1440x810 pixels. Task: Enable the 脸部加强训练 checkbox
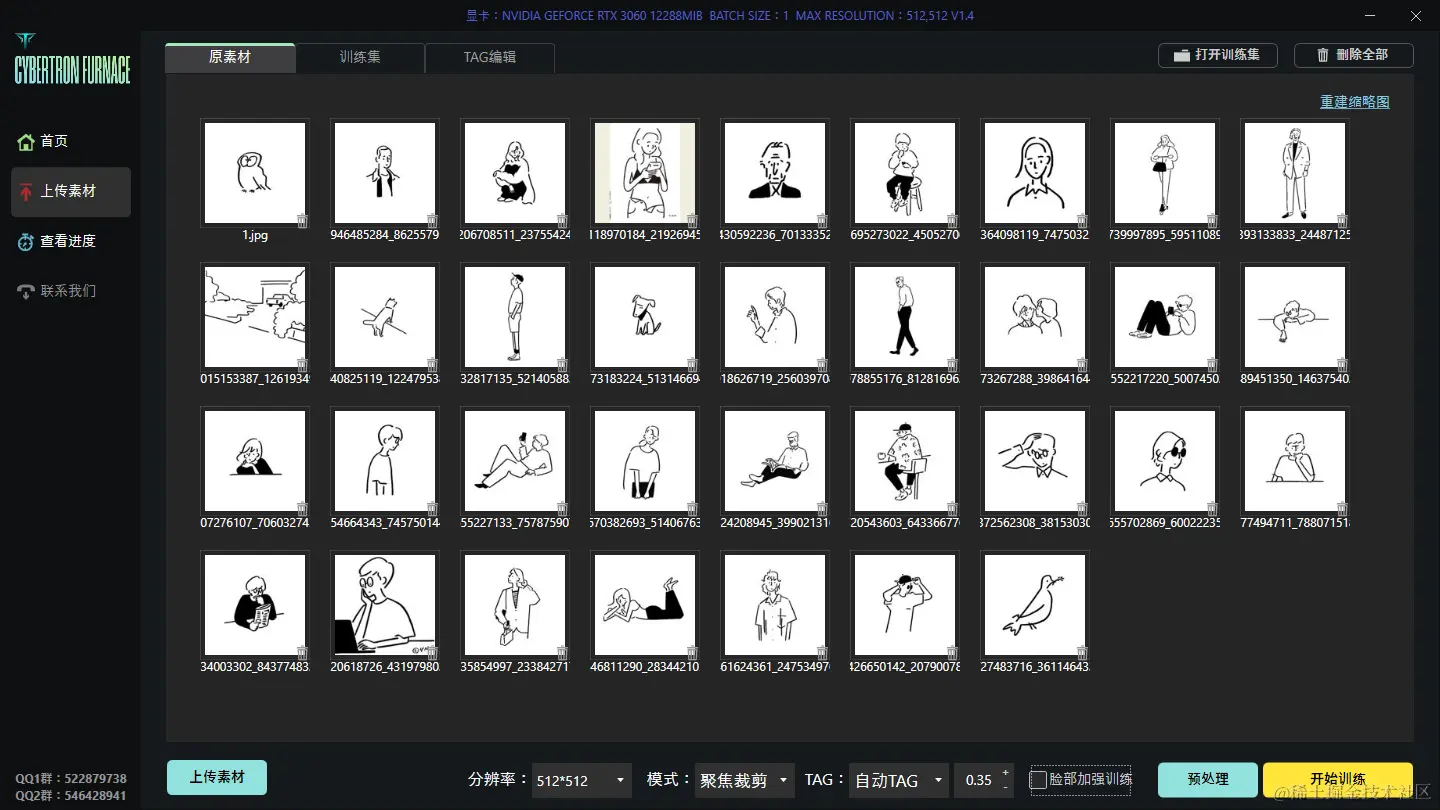tap(1038, 780)
